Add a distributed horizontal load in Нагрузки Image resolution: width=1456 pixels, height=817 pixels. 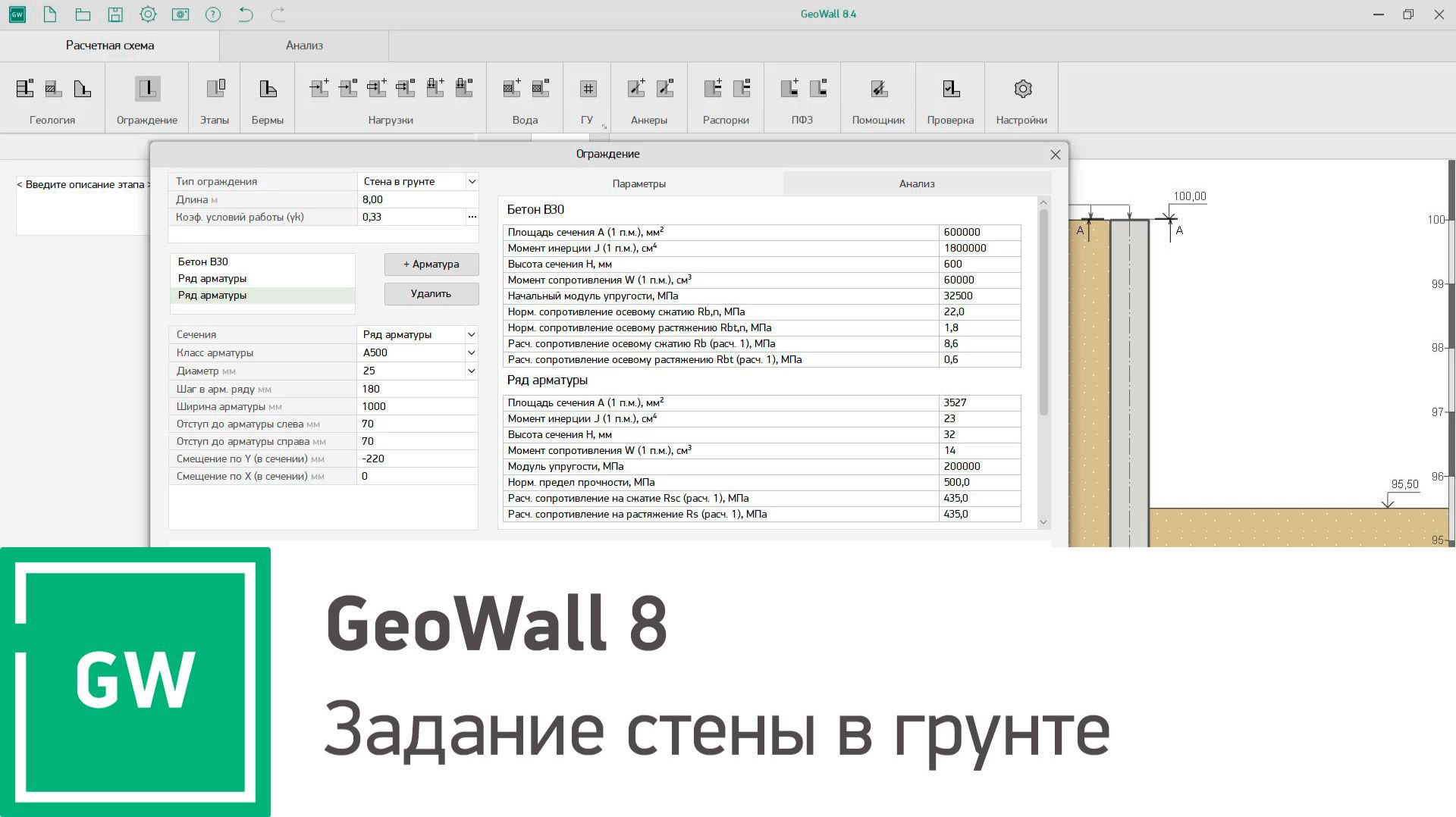click(x=377, y=89)
